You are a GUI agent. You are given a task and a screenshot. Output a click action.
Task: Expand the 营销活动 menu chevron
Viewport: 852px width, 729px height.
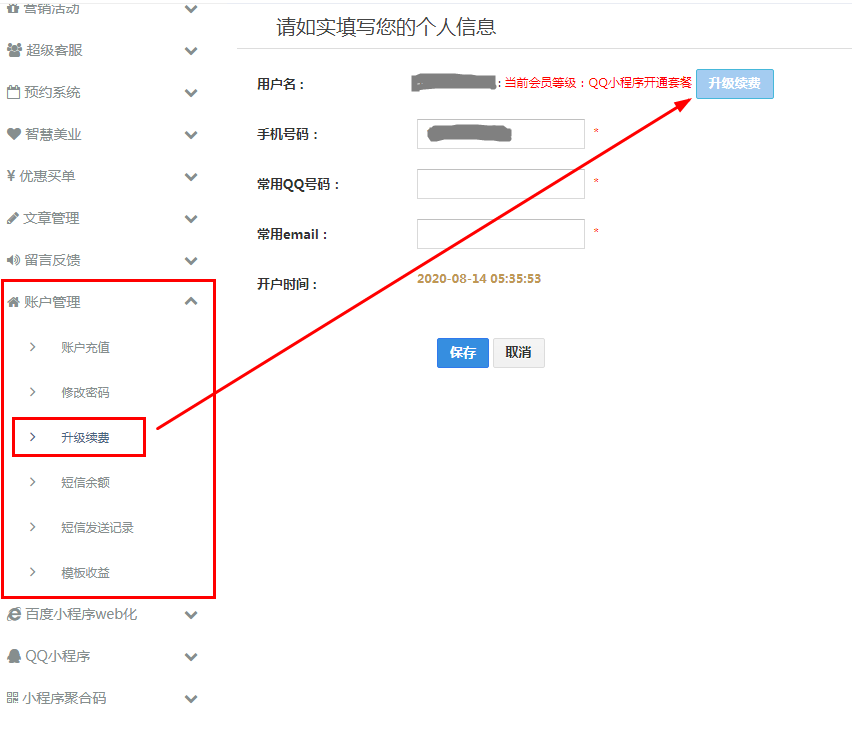click(191, 9)
